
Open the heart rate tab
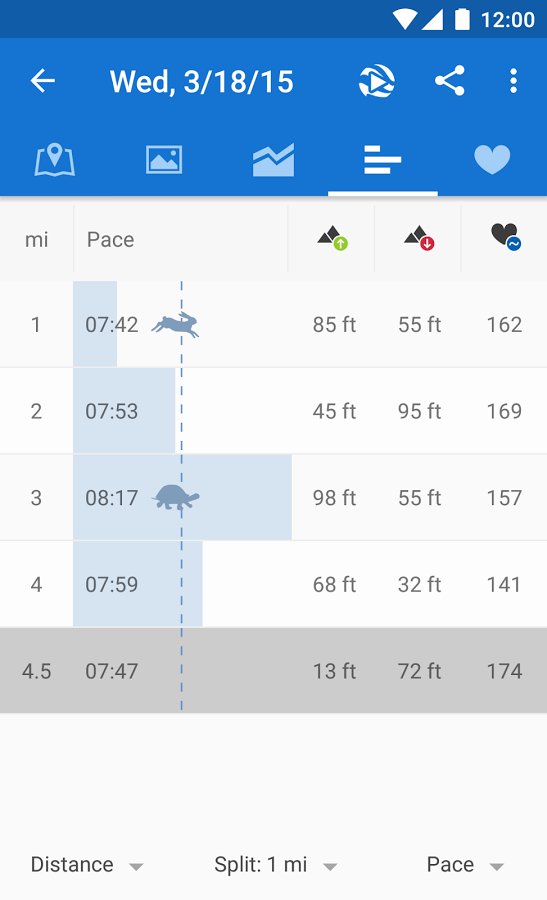click(492, 160)
